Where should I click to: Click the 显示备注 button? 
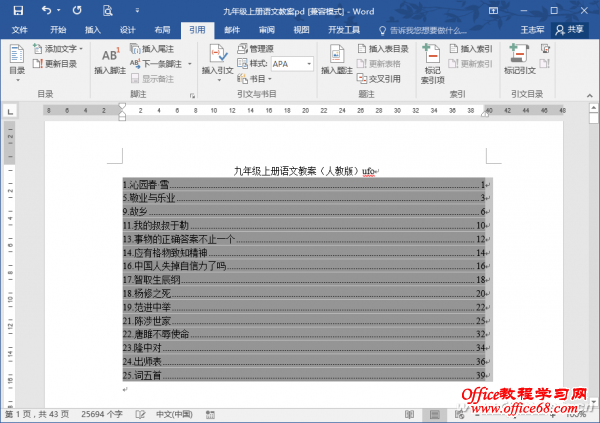[152, 79]
